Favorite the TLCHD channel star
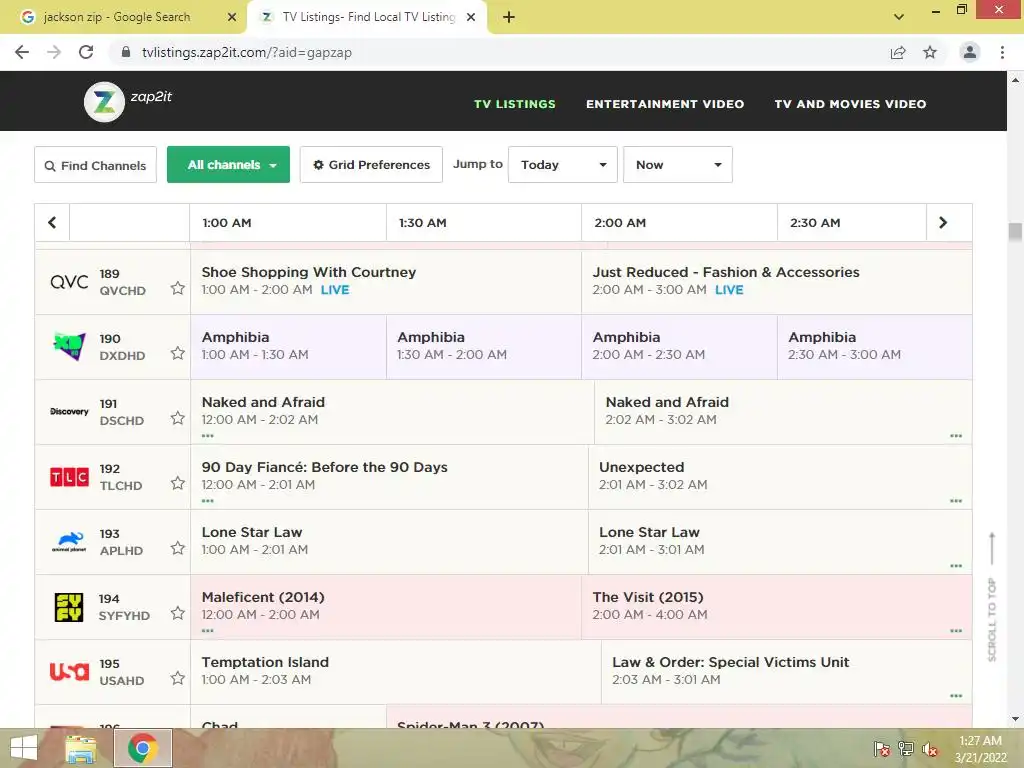 (x=178, y=483)
